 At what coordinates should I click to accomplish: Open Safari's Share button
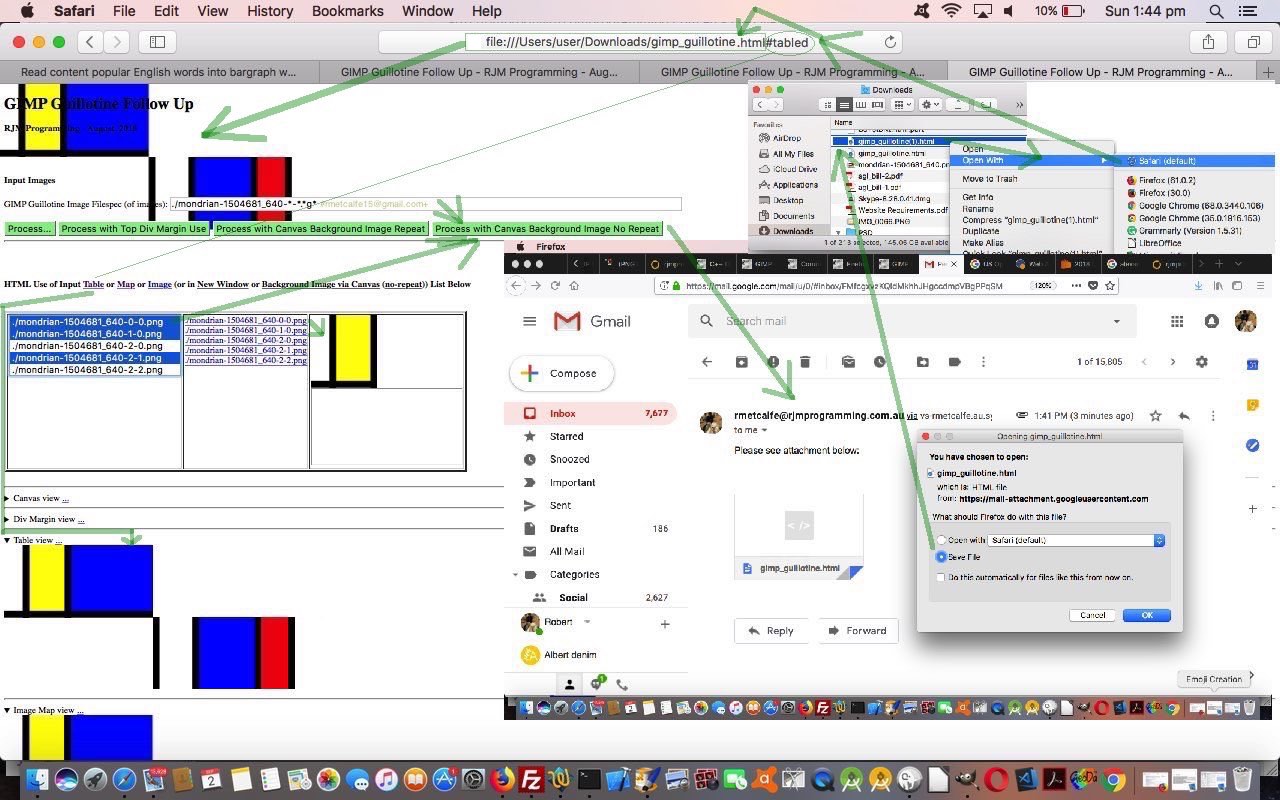[x=1208, y=42]
